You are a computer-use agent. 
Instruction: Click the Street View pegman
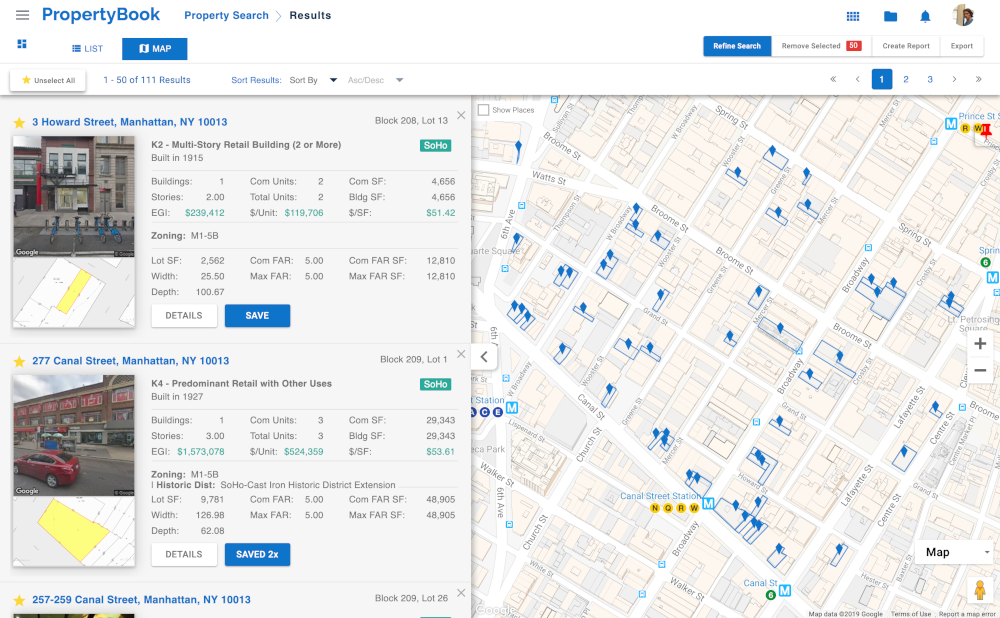coord(980,591)
